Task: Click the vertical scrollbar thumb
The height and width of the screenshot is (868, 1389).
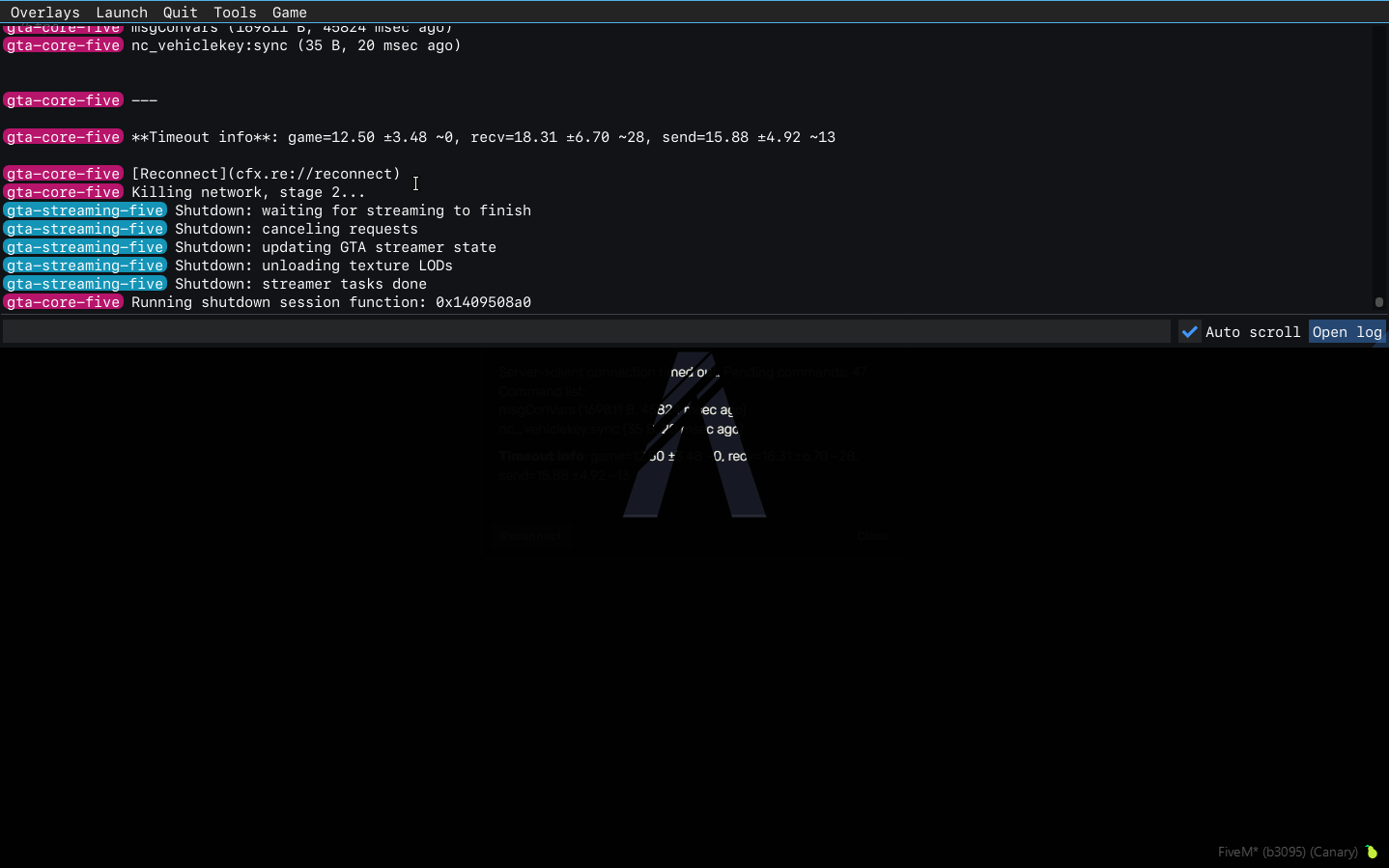Action: click(1380, 301)
